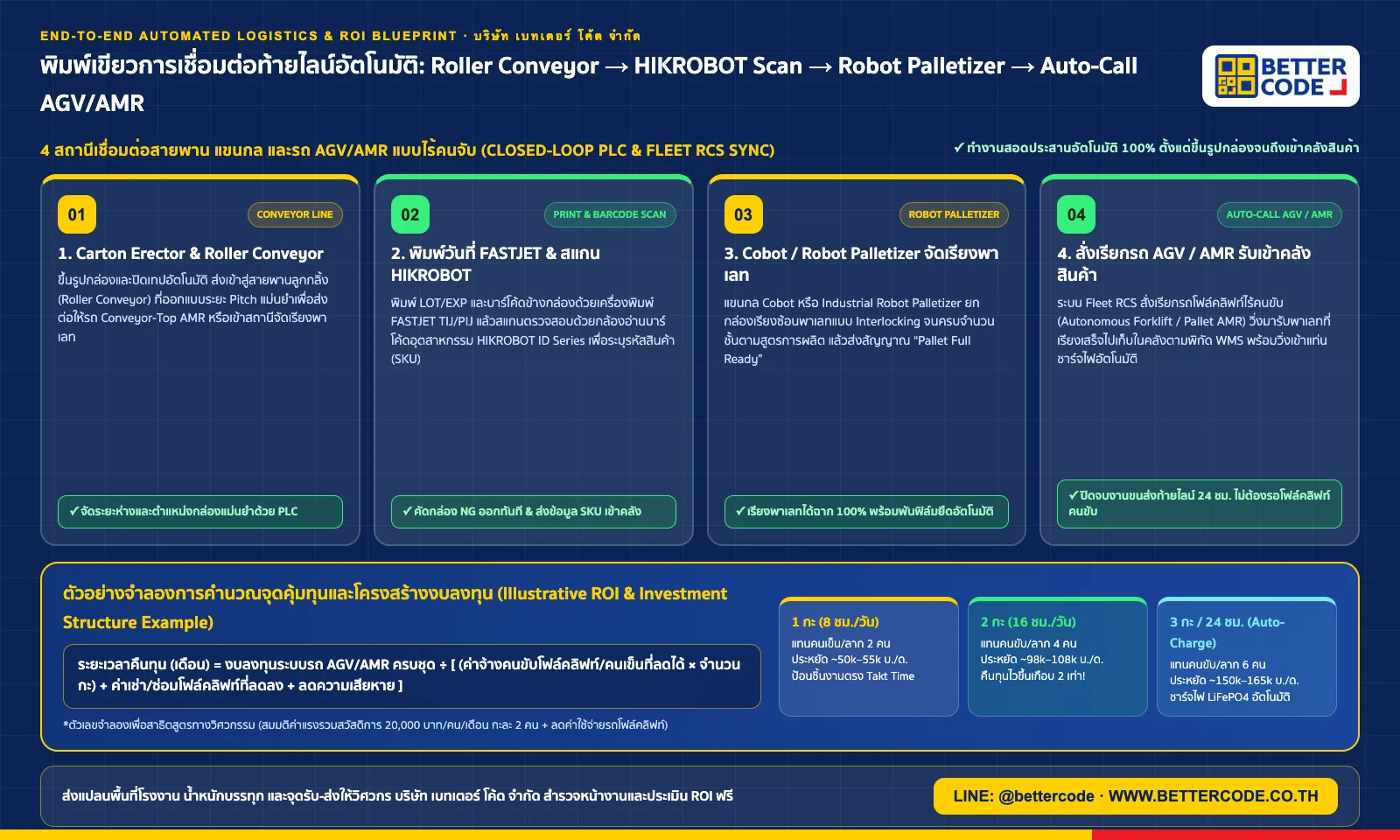
Task: Click the savings line "ประหยัด ~150k–165k บ./ด."
Action: click(x=1235, y=681)
